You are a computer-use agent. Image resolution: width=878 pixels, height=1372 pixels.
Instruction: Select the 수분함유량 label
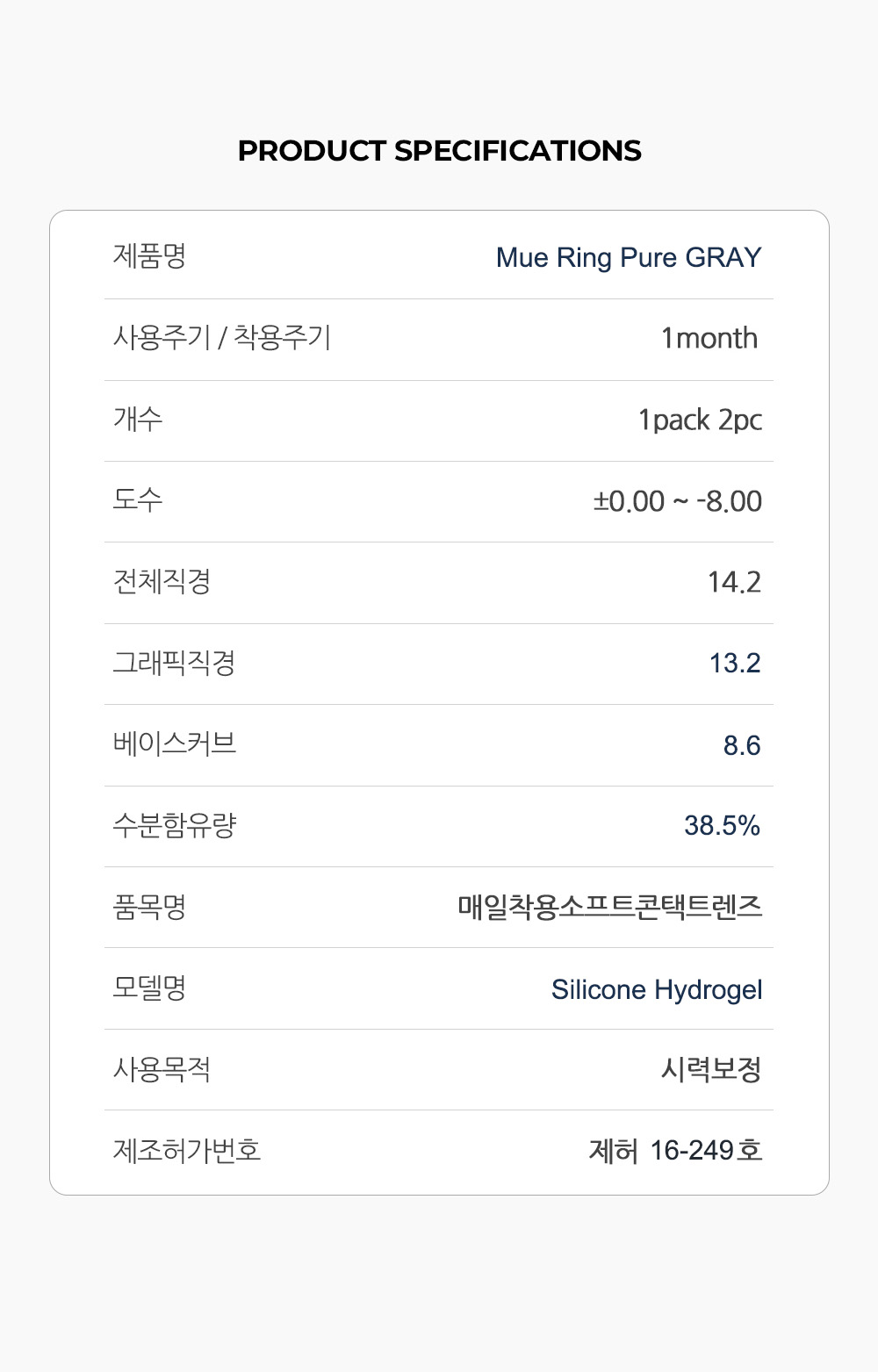coord(175,825)
